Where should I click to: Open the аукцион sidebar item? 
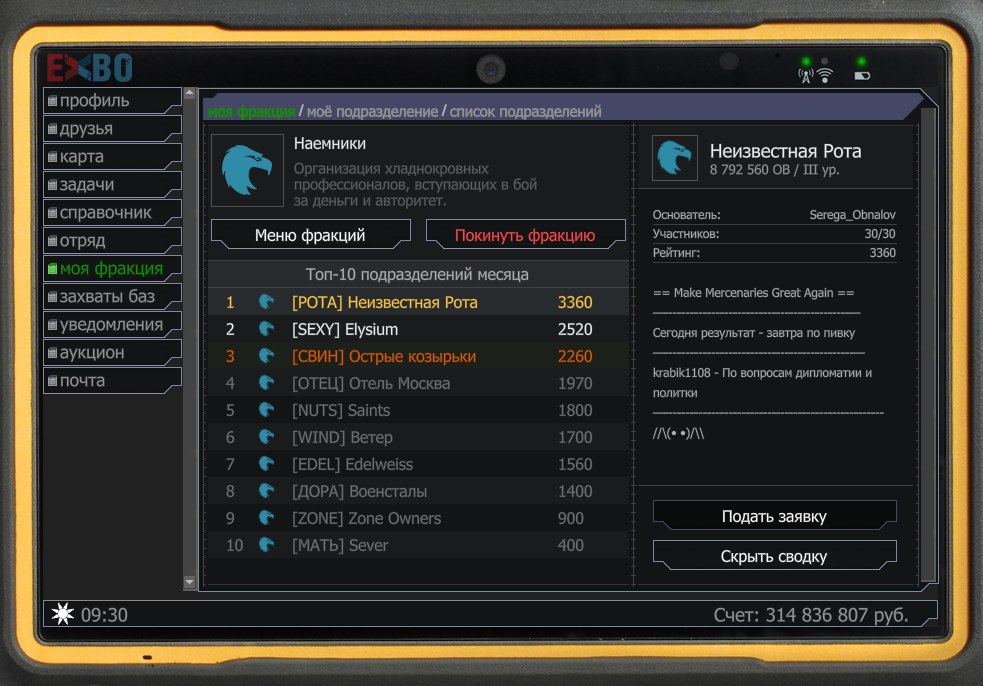coord(110,353)
